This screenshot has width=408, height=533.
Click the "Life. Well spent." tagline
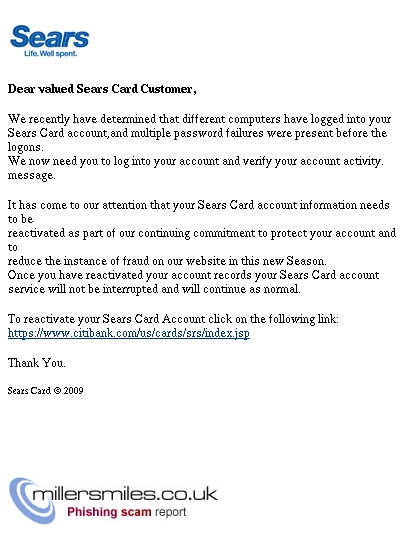(x=51, y=53)
